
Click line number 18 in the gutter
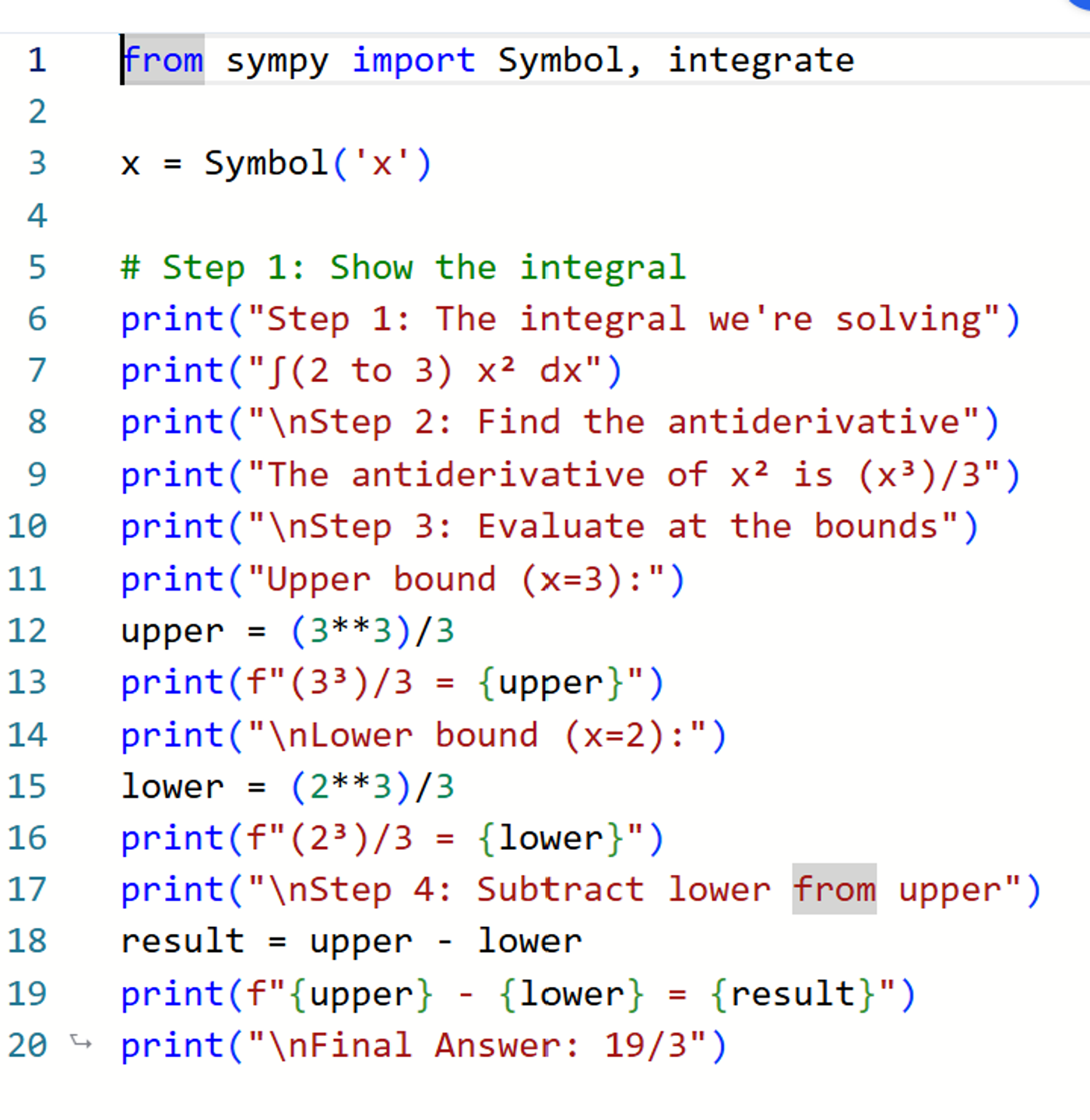(x=27, y=942)
